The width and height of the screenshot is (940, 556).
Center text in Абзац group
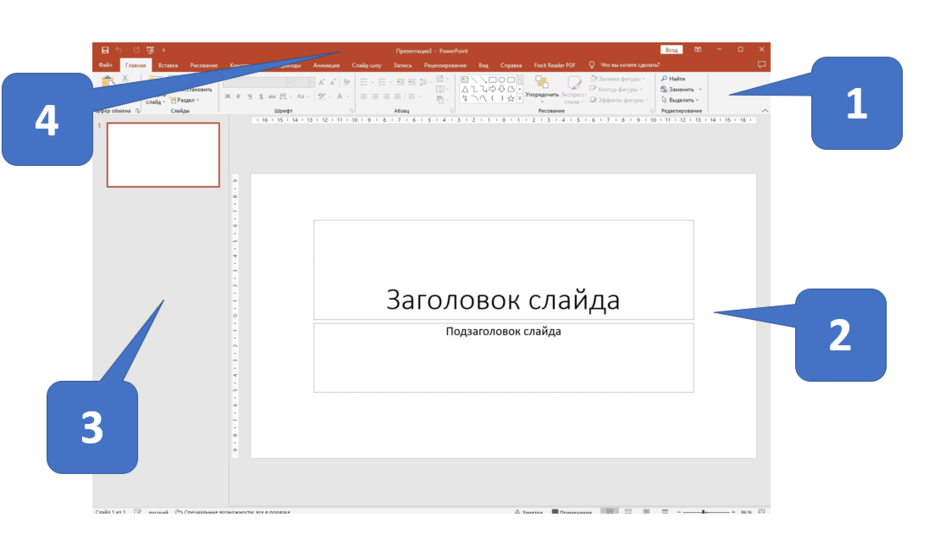point(375,97)
